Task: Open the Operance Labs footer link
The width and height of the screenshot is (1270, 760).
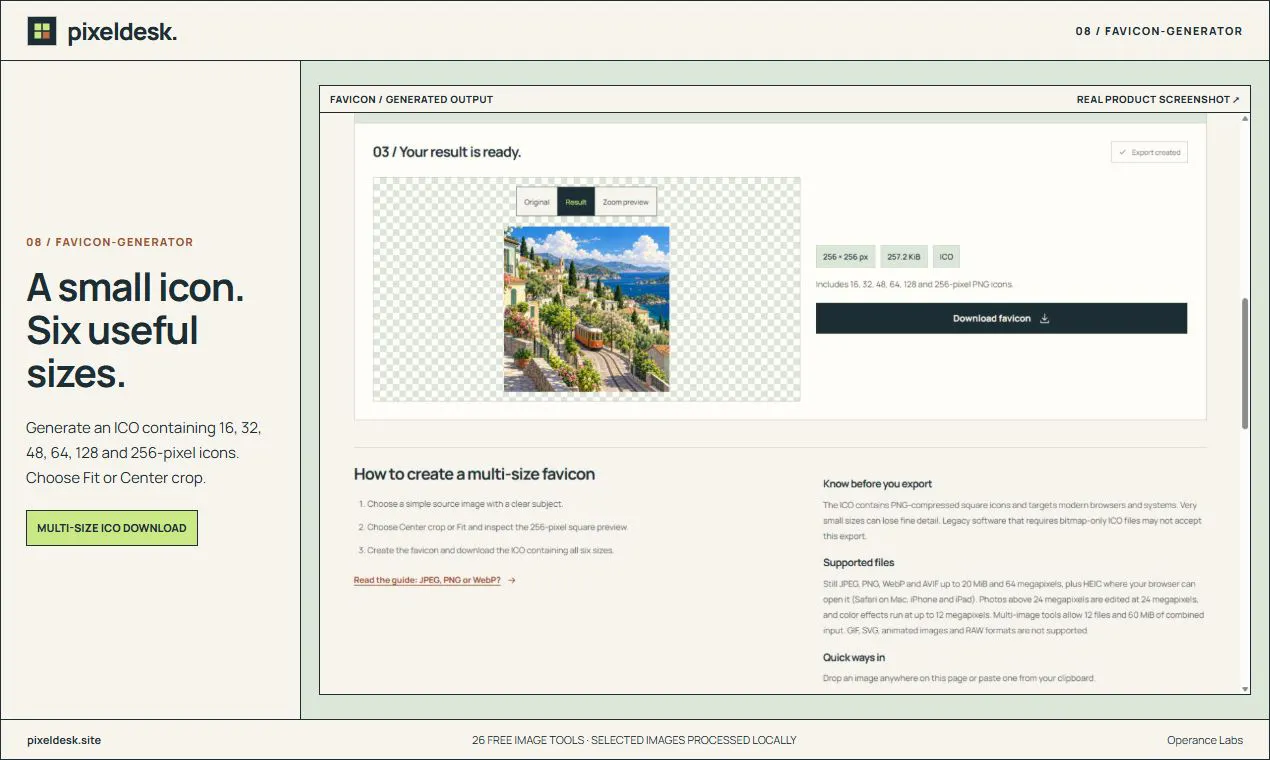Action: tap(1205, 740)
